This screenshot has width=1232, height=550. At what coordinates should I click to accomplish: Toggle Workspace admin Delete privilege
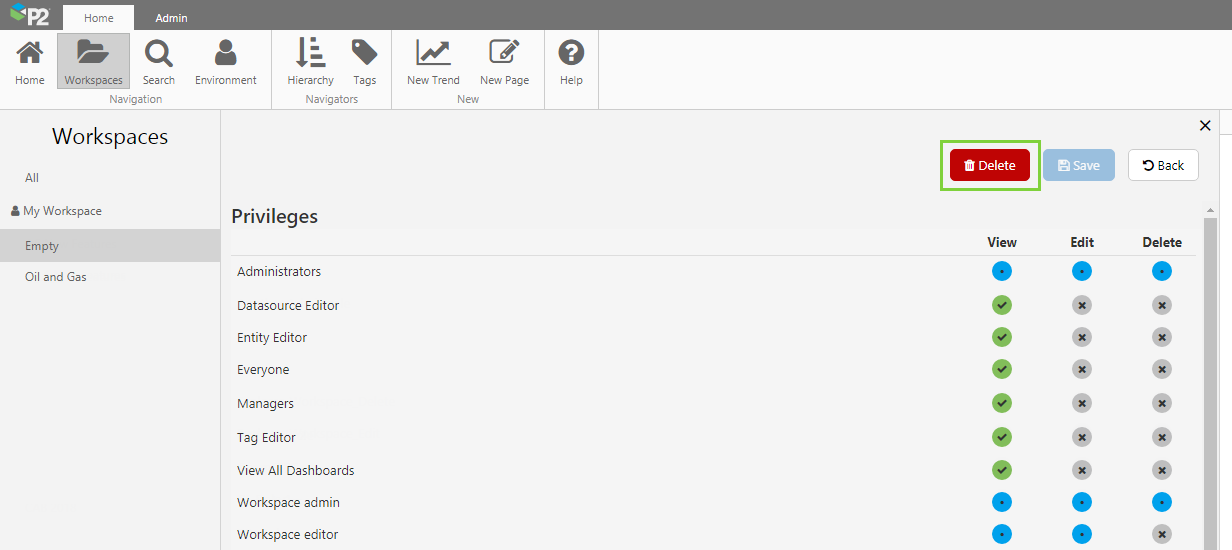pos(1162,502)
